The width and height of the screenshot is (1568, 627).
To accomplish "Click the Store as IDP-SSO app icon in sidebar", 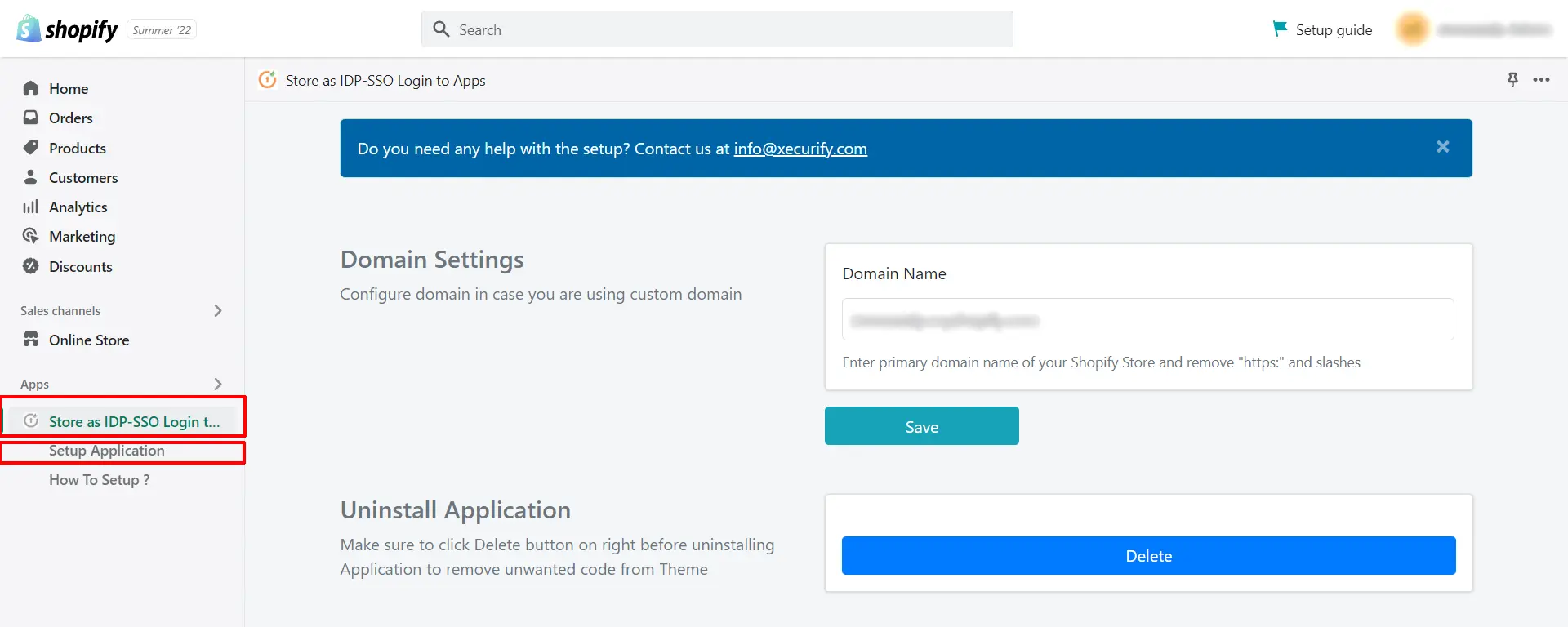I will coord(31,420).
